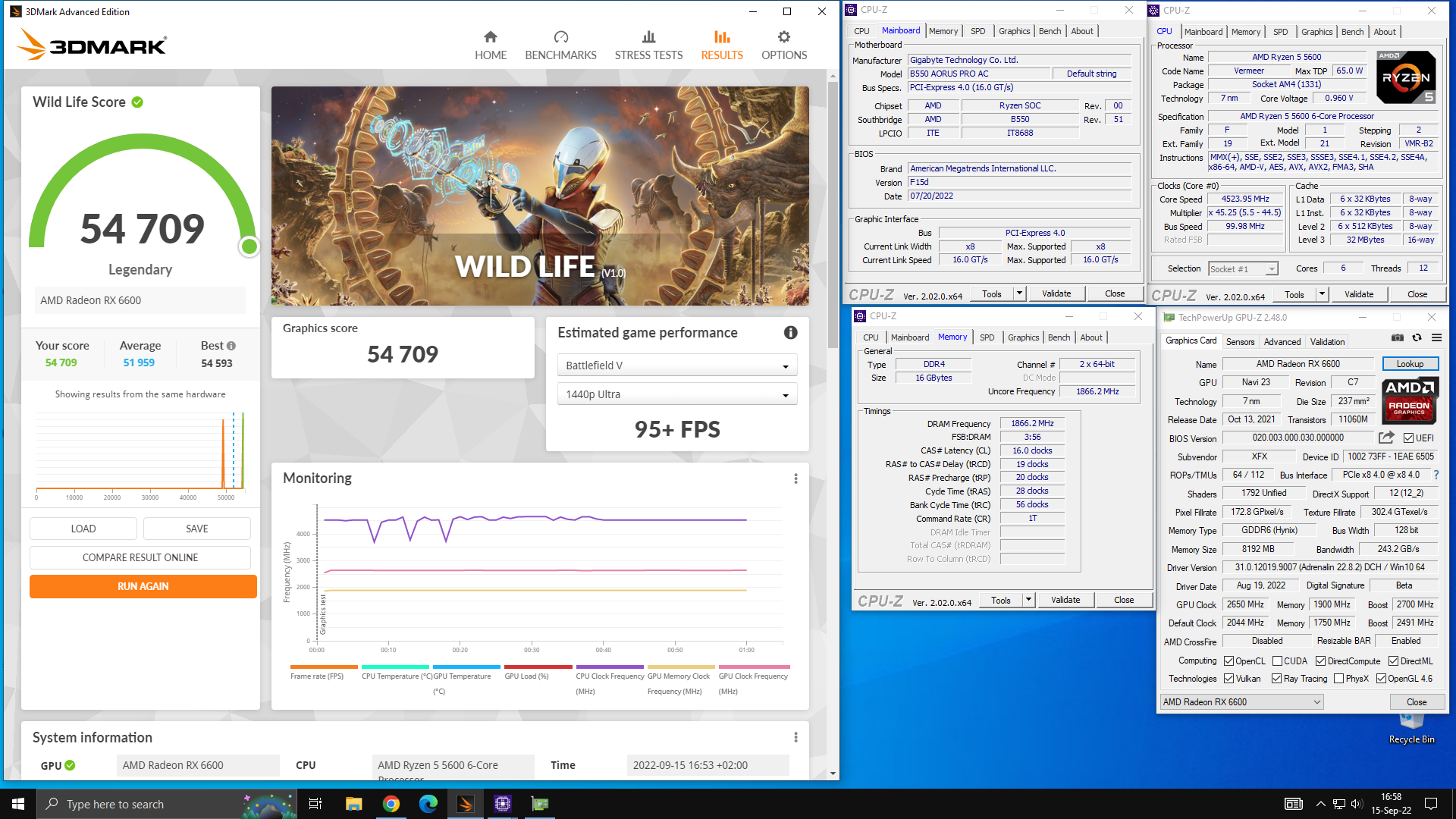Click the GPU-Z BIOS share/export icon
Screen dimensions: 1456x819
(x=1386, y=438)
